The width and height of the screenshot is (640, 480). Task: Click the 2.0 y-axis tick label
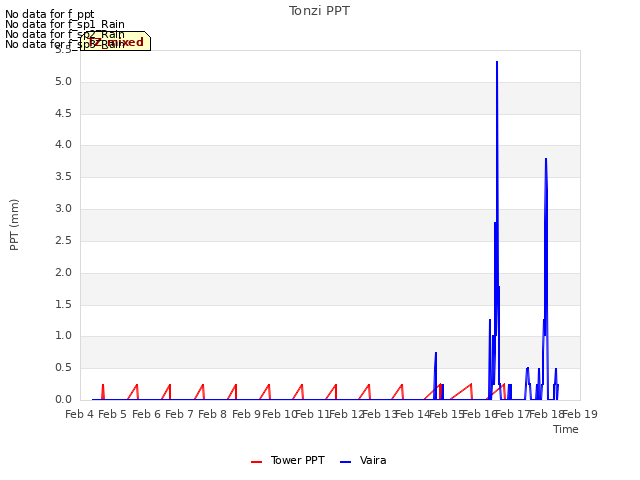coord(63,273)
